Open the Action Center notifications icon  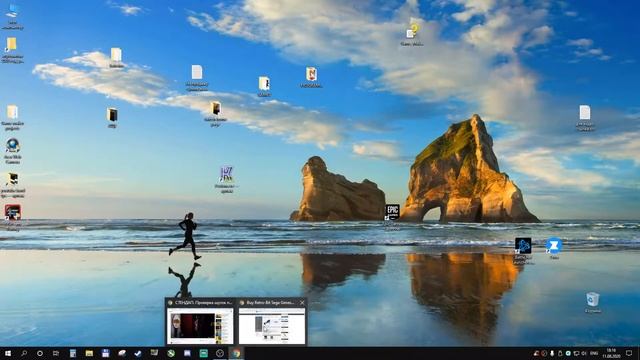coord(629,353)
